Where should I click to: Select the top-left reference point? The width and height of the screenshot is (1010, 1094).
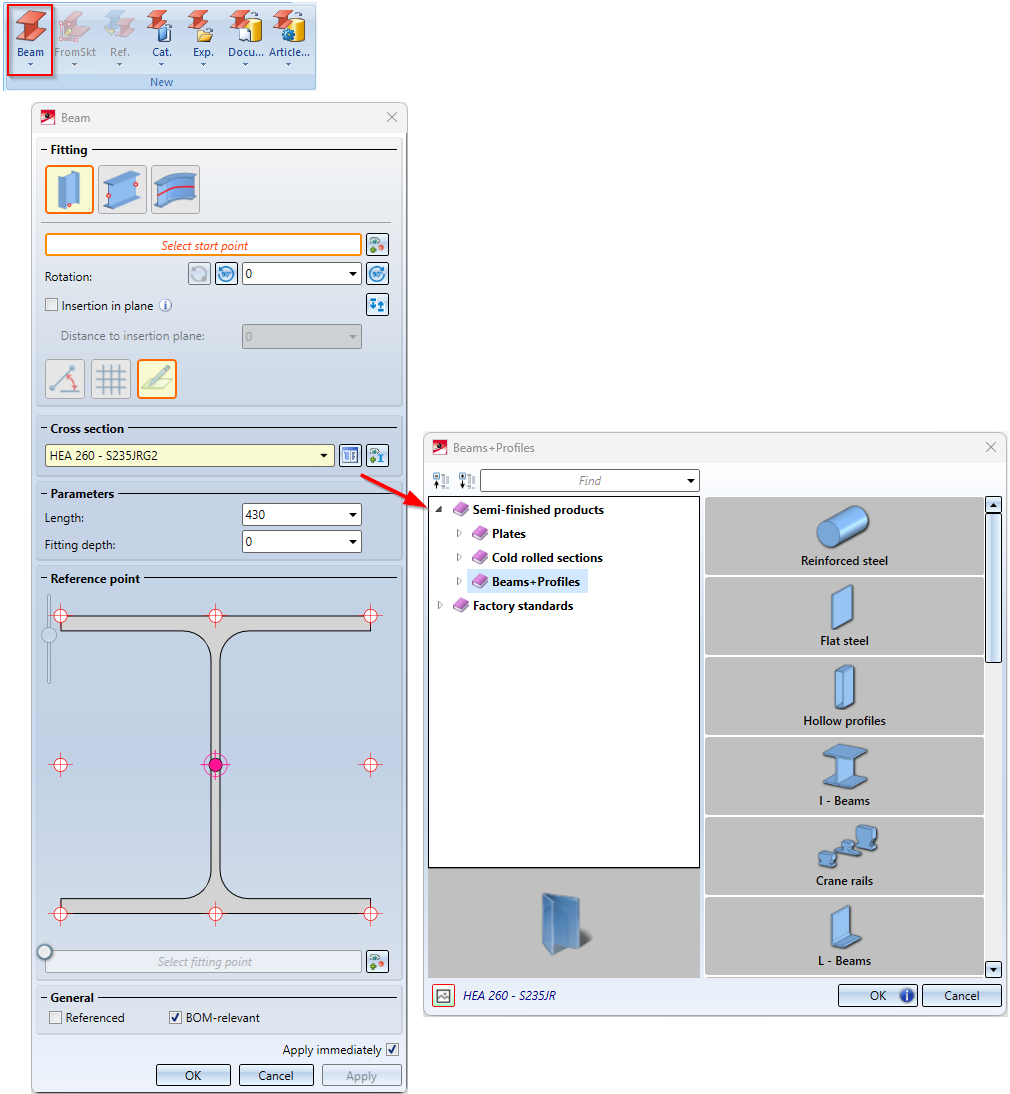click(x=61, y=615)
